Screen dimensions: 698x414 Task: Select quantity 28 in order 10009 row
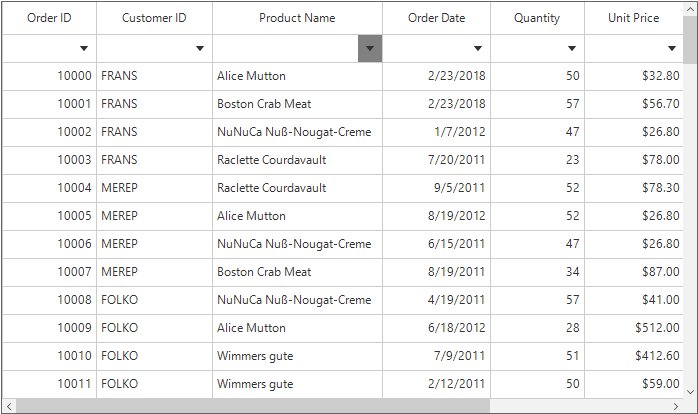click(x=537, y=329)
